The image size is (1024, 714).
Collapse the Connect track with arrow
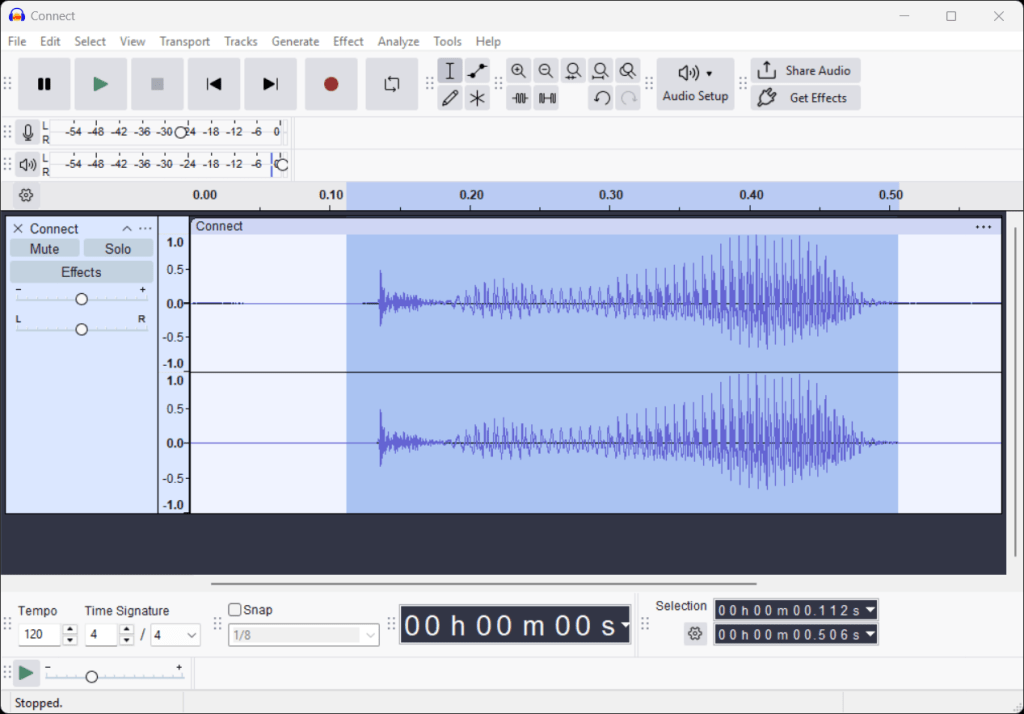(127, 229)
